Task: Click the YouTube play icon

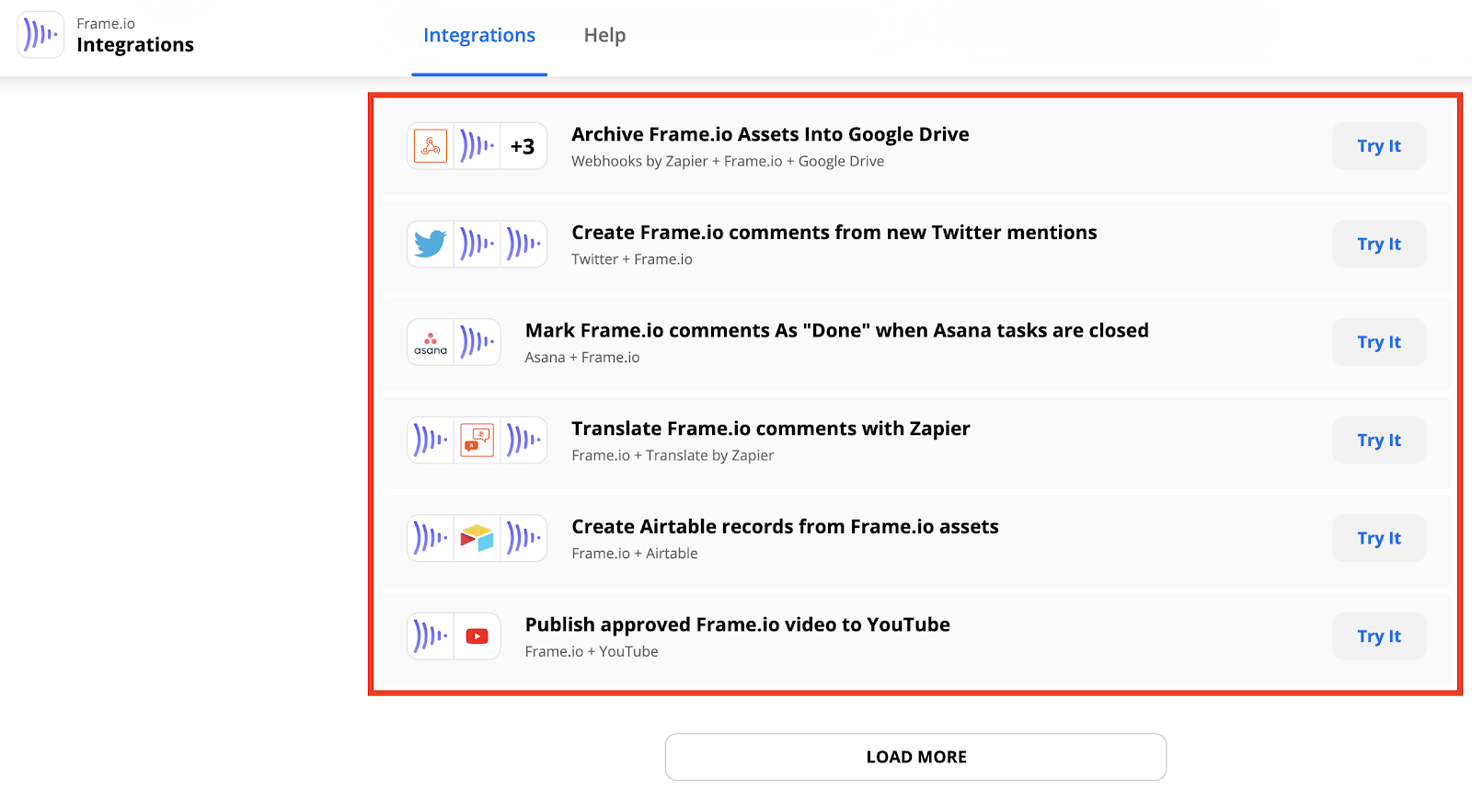Action: 477,636
